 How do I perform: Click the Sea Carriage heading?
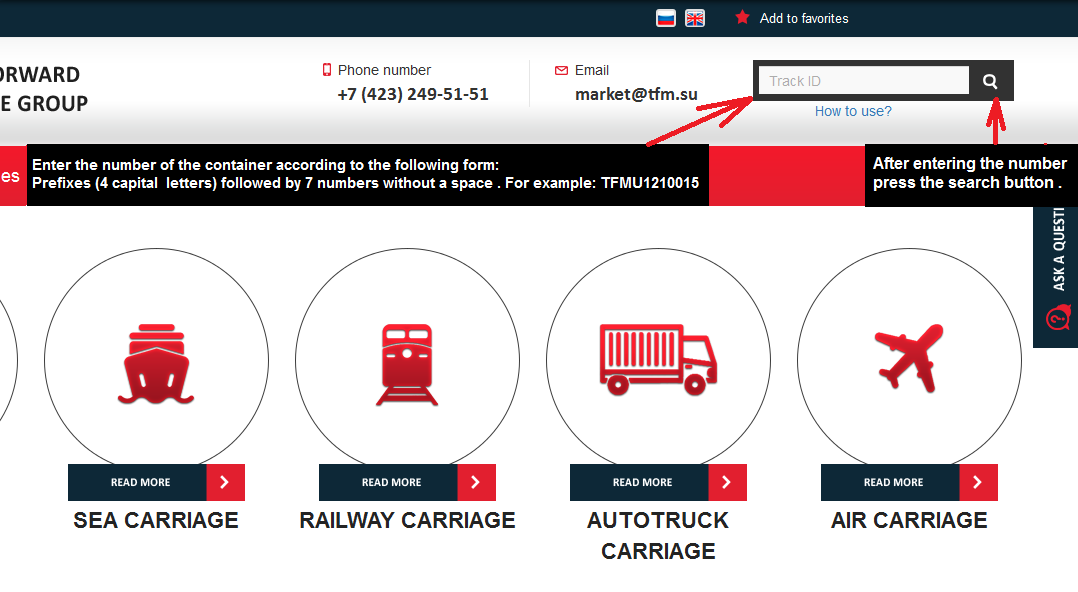(x=156, y=520)
